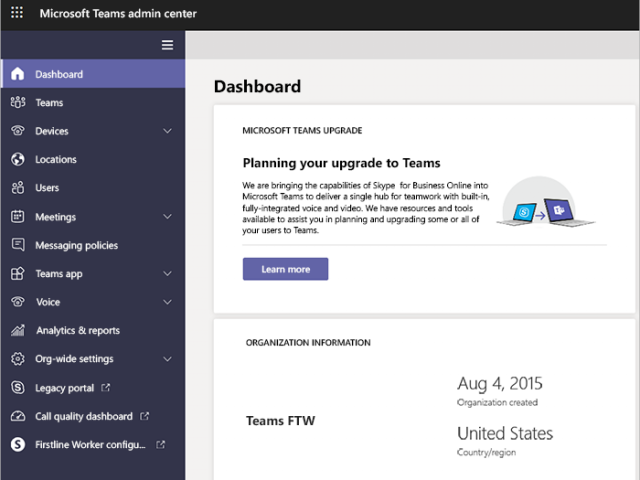Click the Legacy portal Skype icon
The image size is (640, 480).
17,388
